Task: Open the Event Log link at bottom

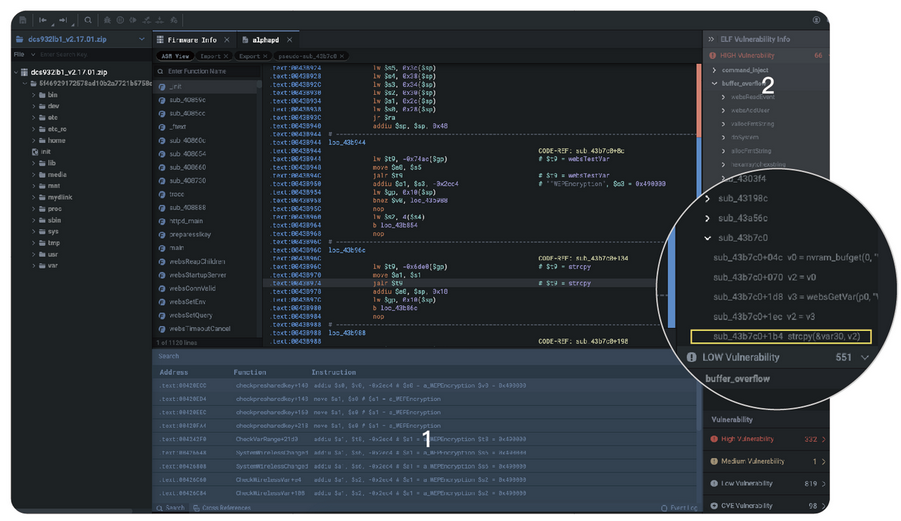Action: [x=679, y=508]
